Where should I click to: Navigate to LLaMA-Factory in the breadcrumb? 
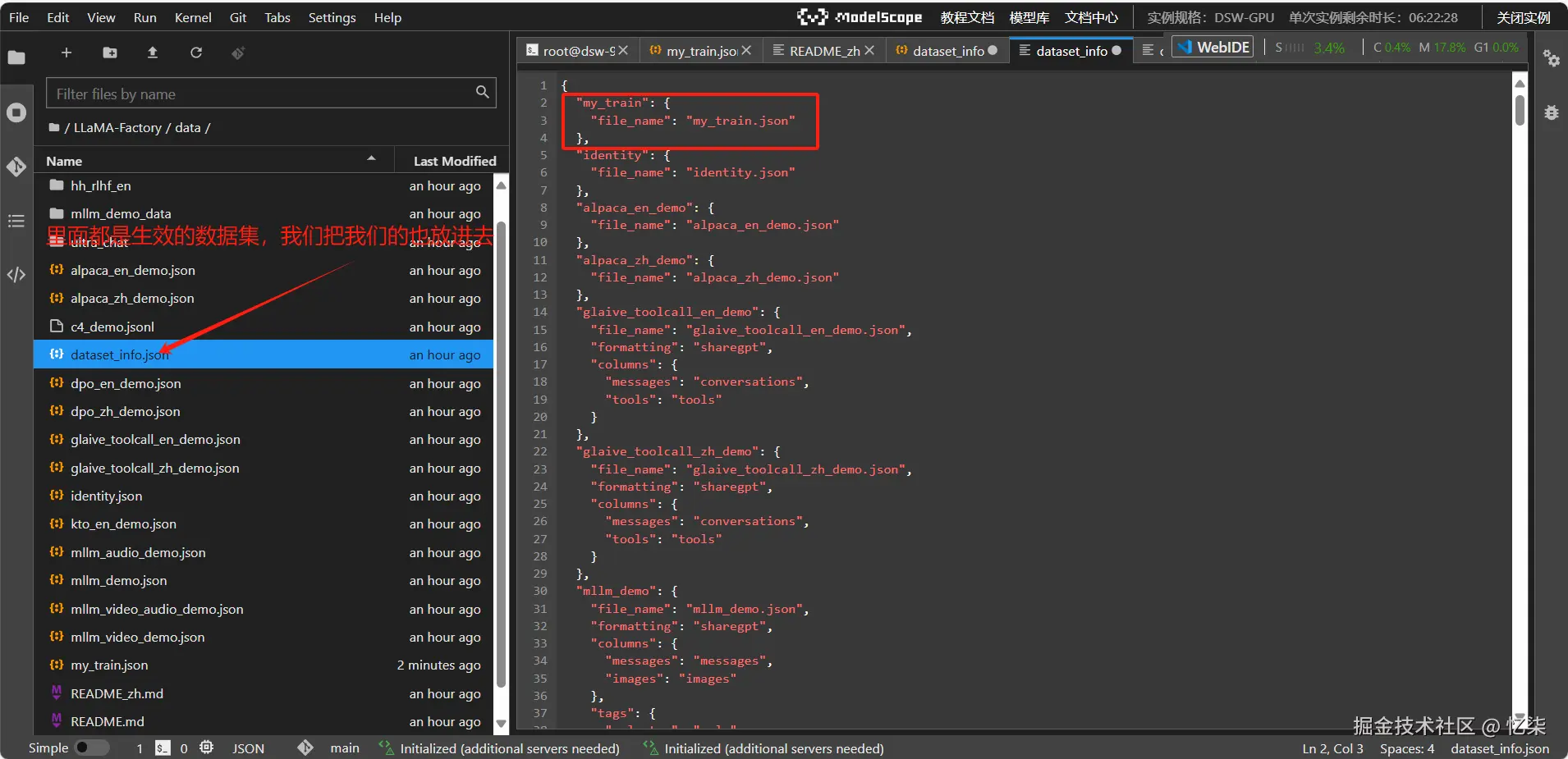click(117, 127)
